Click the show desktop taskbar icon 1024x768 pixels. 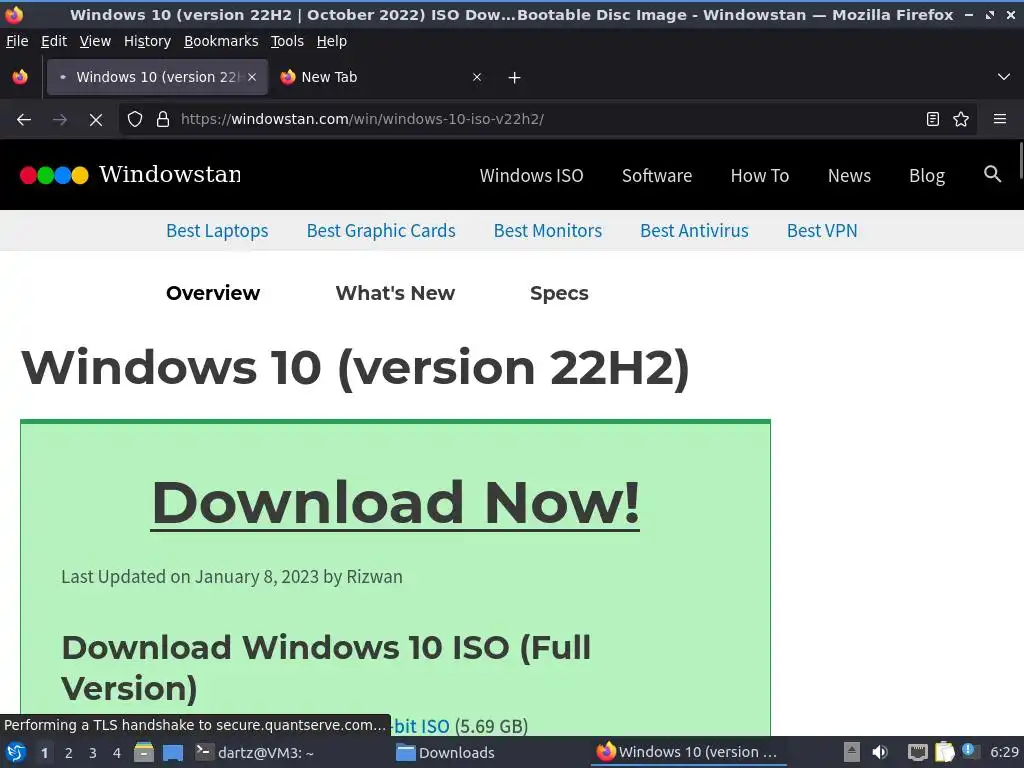coord(172,752)
